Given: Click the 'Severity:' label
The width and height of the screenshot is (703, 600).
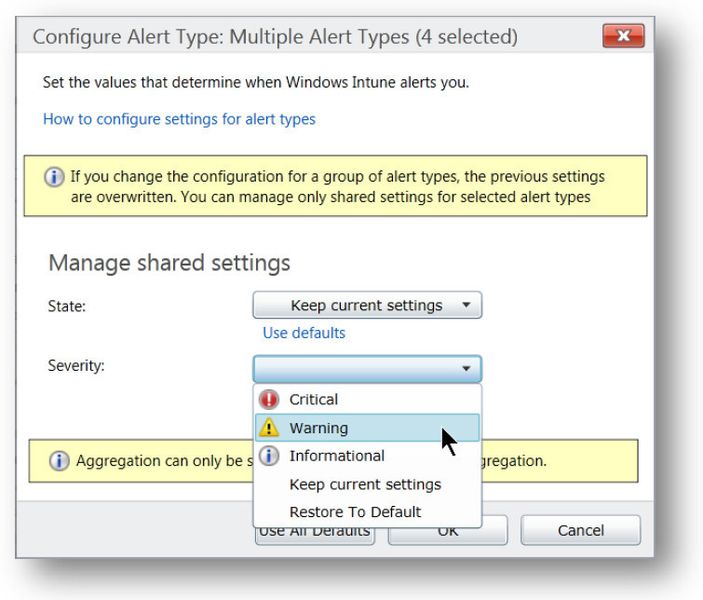Looking at the screenshot, I should pyautogui.click(x=76, y=365).
